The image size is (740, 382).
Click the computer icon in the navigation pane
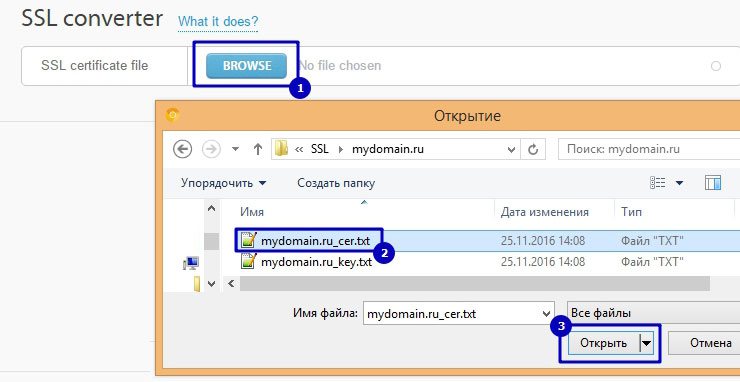[x=191, y=263]
